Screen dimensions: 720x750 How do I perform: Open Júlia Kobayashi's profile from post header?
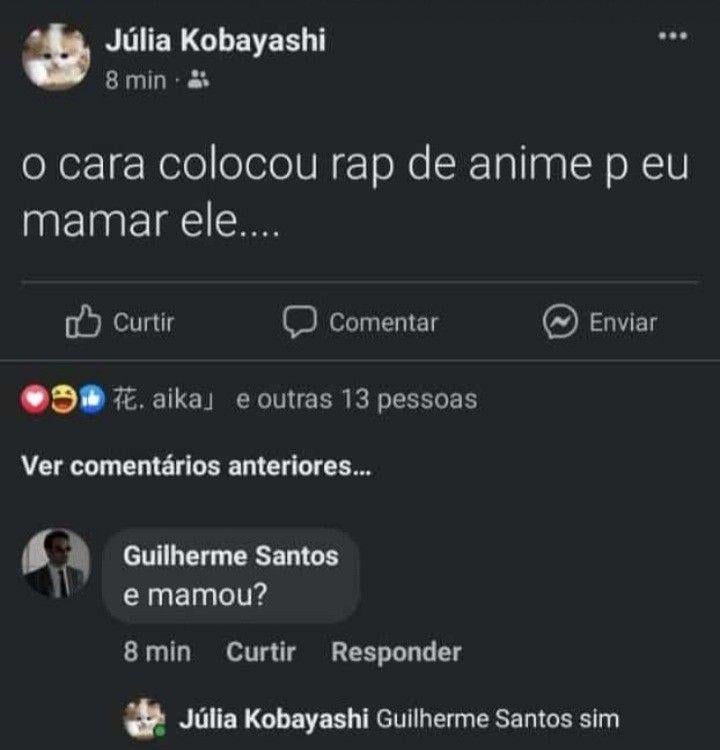pos(215,40)
